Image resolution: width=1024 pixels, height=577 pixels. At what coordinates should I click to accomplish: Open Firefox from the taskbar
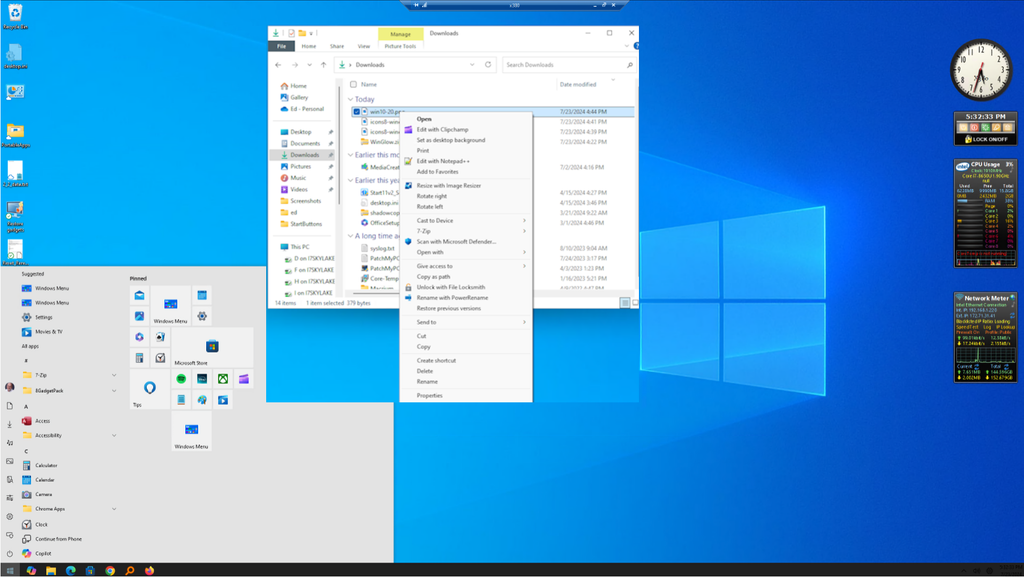pos(149,571)
